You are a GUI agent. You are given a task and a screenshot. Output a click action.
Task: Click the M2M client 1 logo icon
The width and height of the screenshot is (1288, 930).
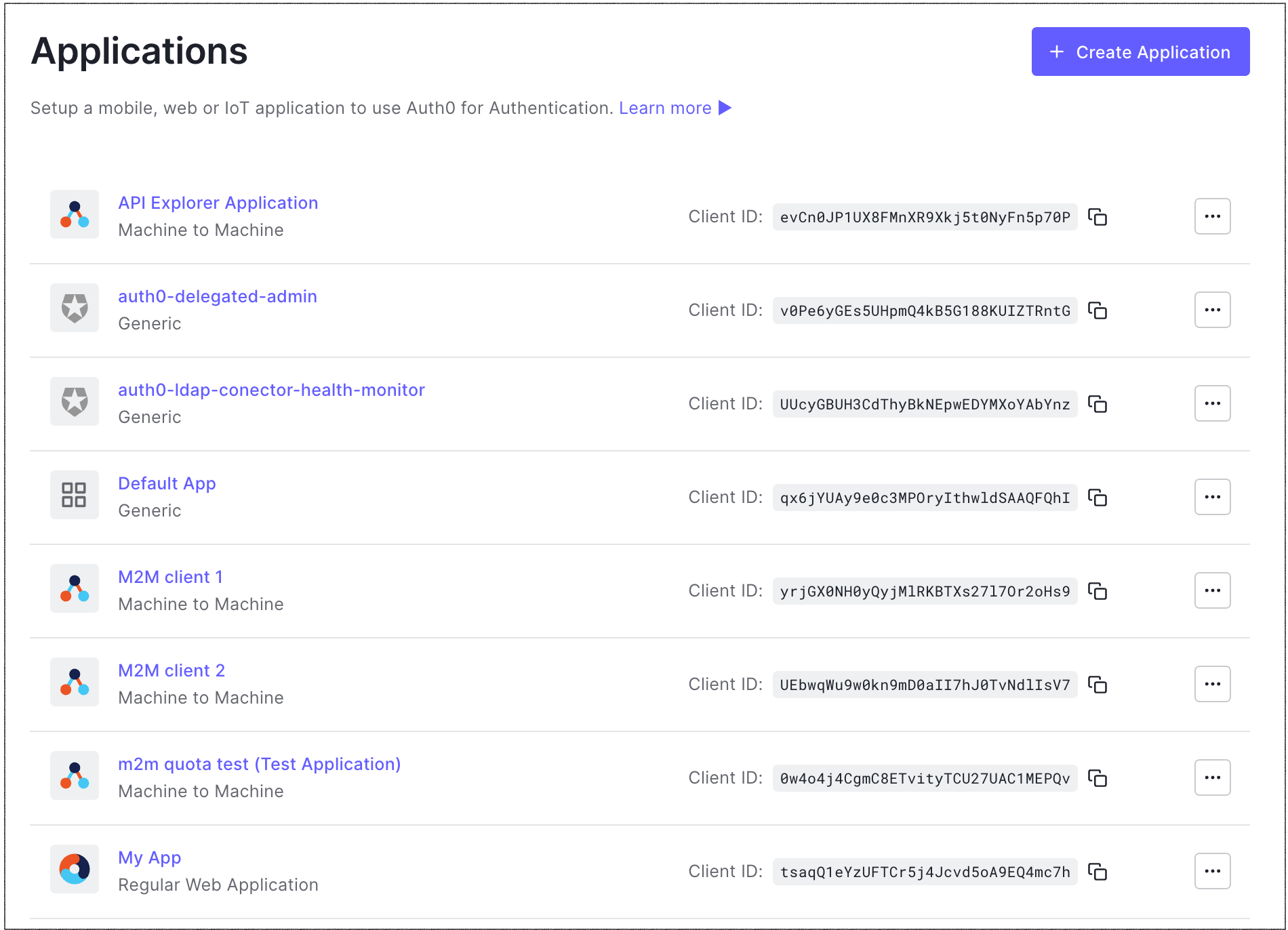click(75, 588)
